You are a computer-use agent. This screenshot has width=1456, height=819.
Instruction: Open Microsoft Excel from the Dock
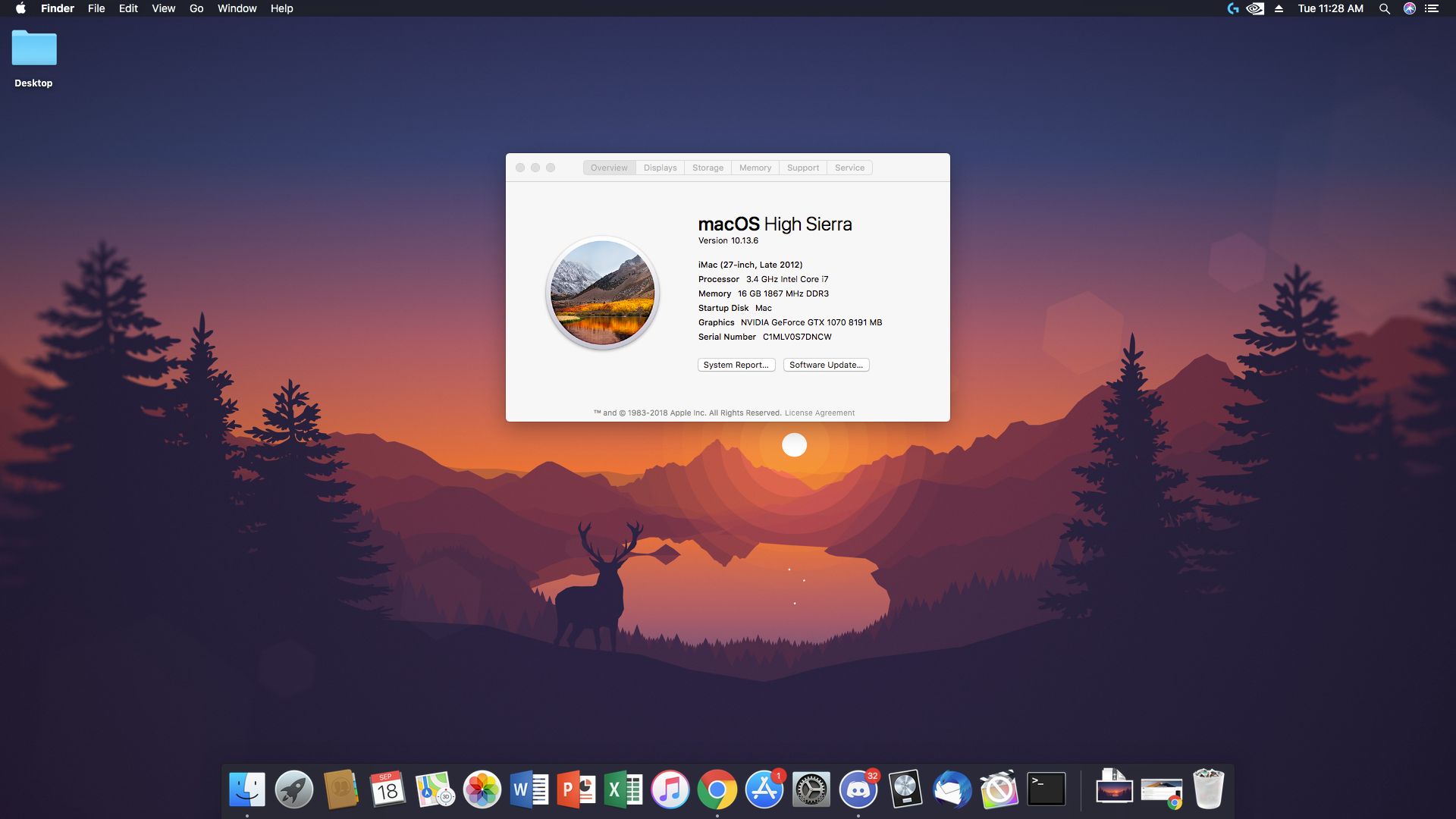coord(623,789)
